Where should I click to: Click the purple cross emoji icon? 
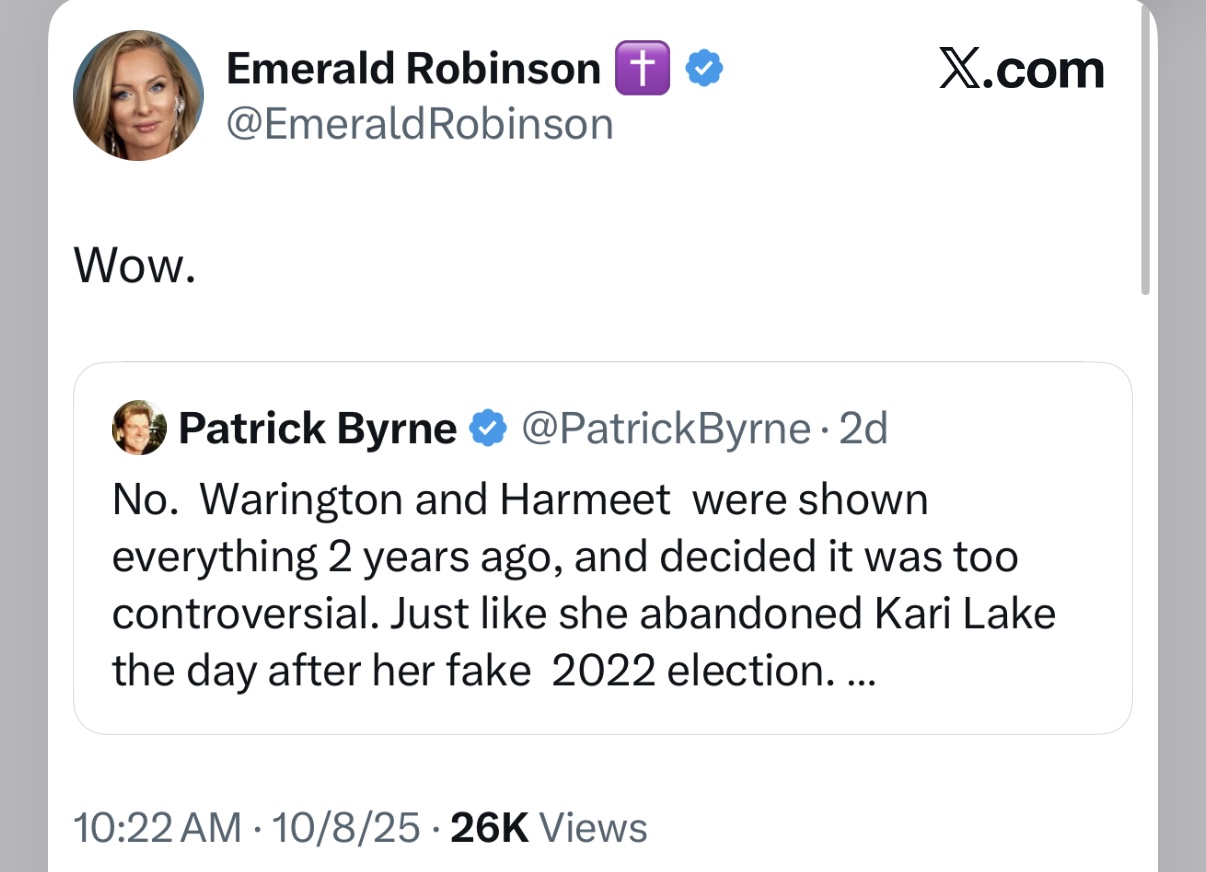pyautogui.click(x=635, y=69)
